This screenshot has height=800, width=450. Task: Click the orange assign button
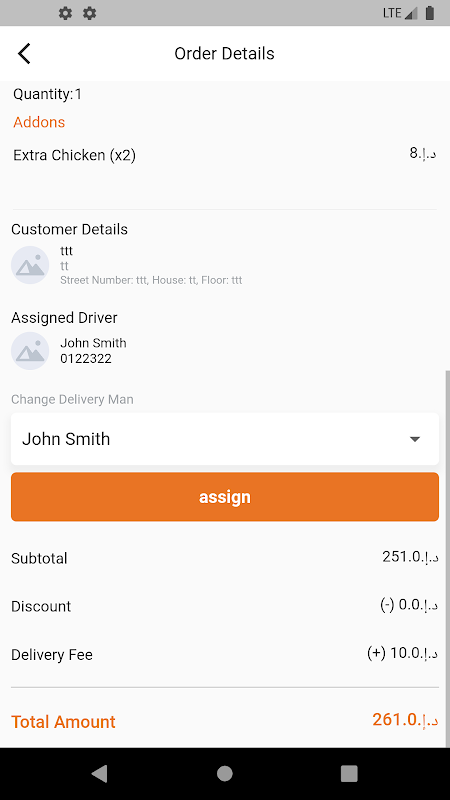225,497
